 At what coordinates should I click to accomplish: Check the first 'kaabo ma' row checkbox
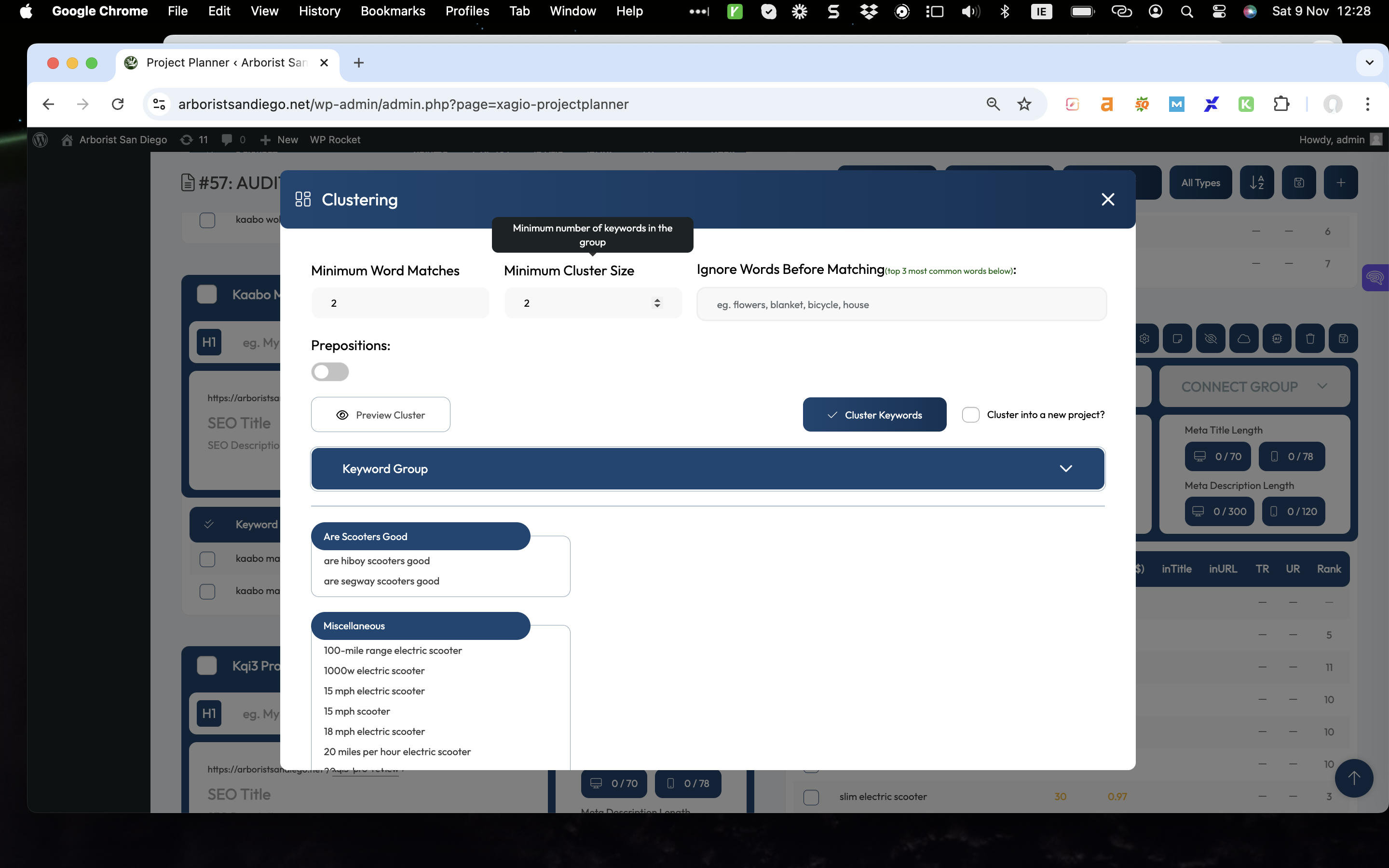click(x=207, y=558)
